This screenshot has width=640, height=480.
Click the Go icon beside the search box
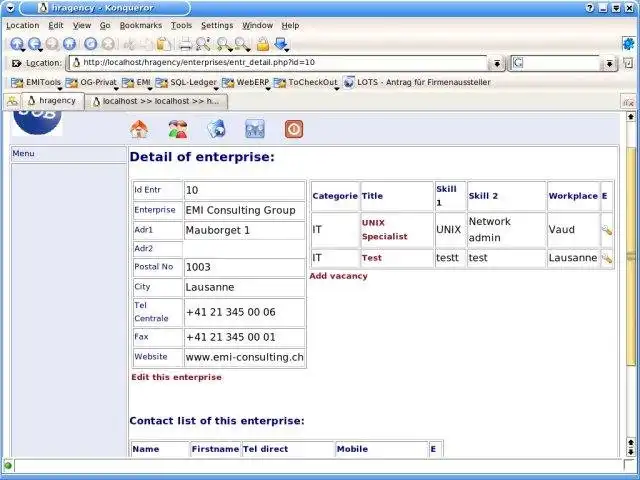[628, 63]
